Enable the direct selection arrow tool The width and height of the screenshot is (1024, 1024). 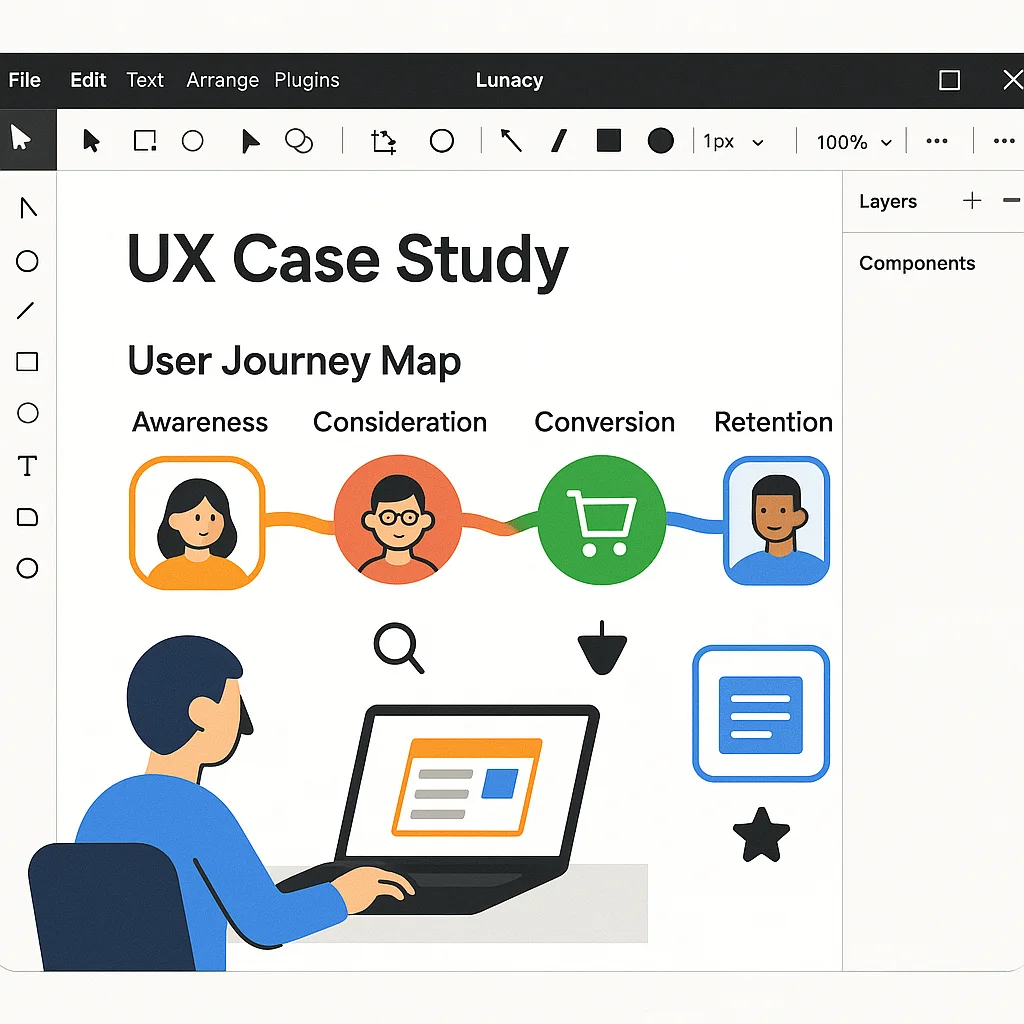coord(250,141)
